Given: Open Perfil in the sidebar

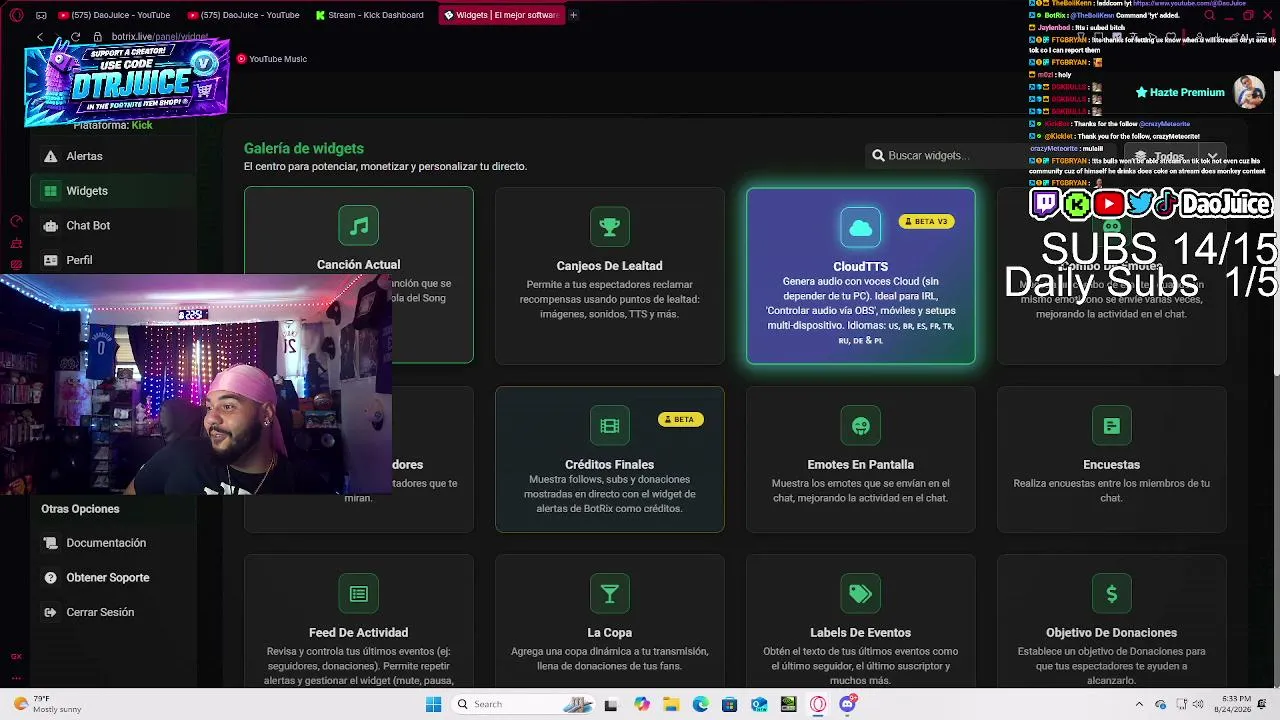Looking at the screenshot, I should click(112, 260).
